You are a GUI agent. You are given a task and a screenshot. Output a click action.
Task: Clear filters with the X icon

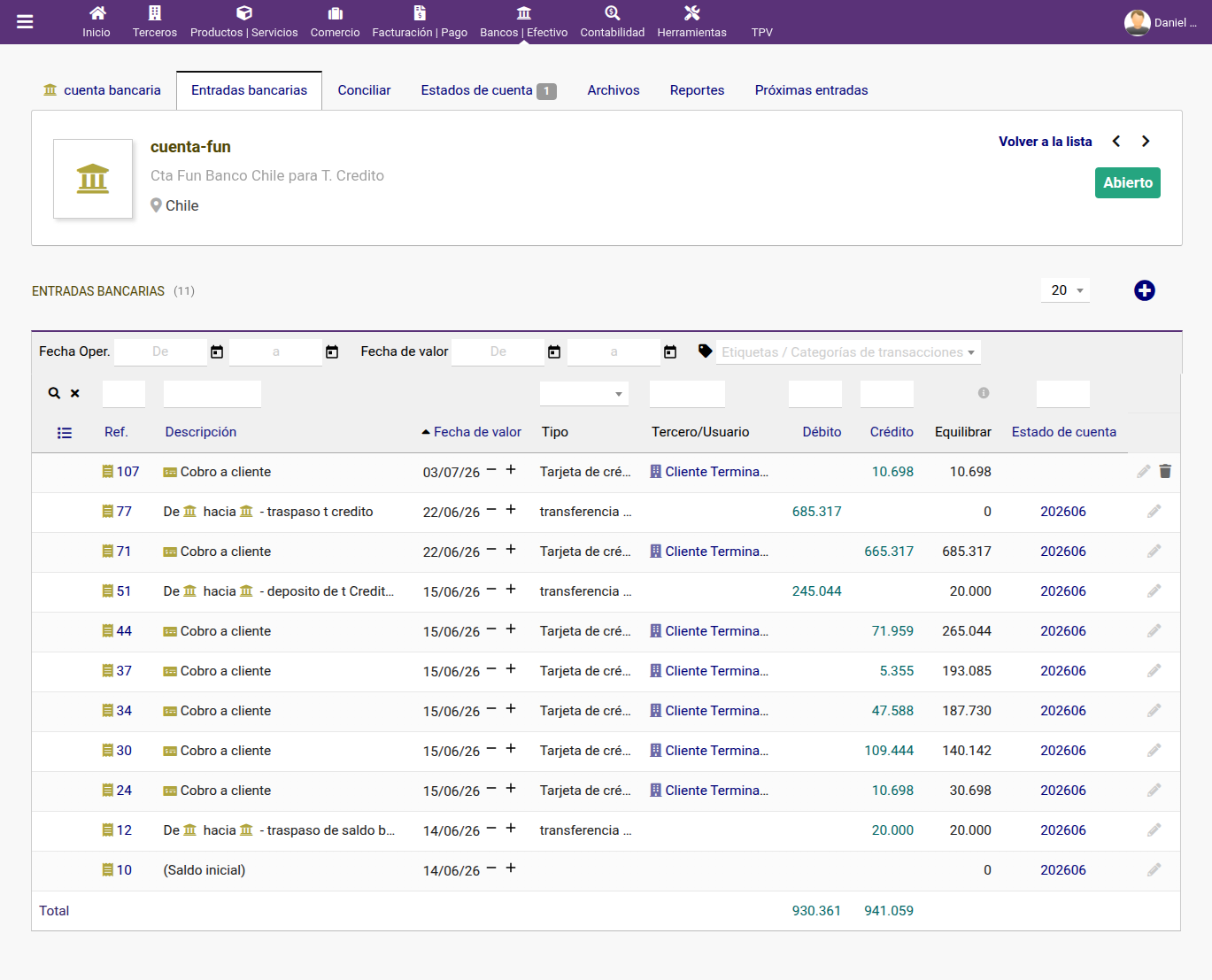[75, 393]
